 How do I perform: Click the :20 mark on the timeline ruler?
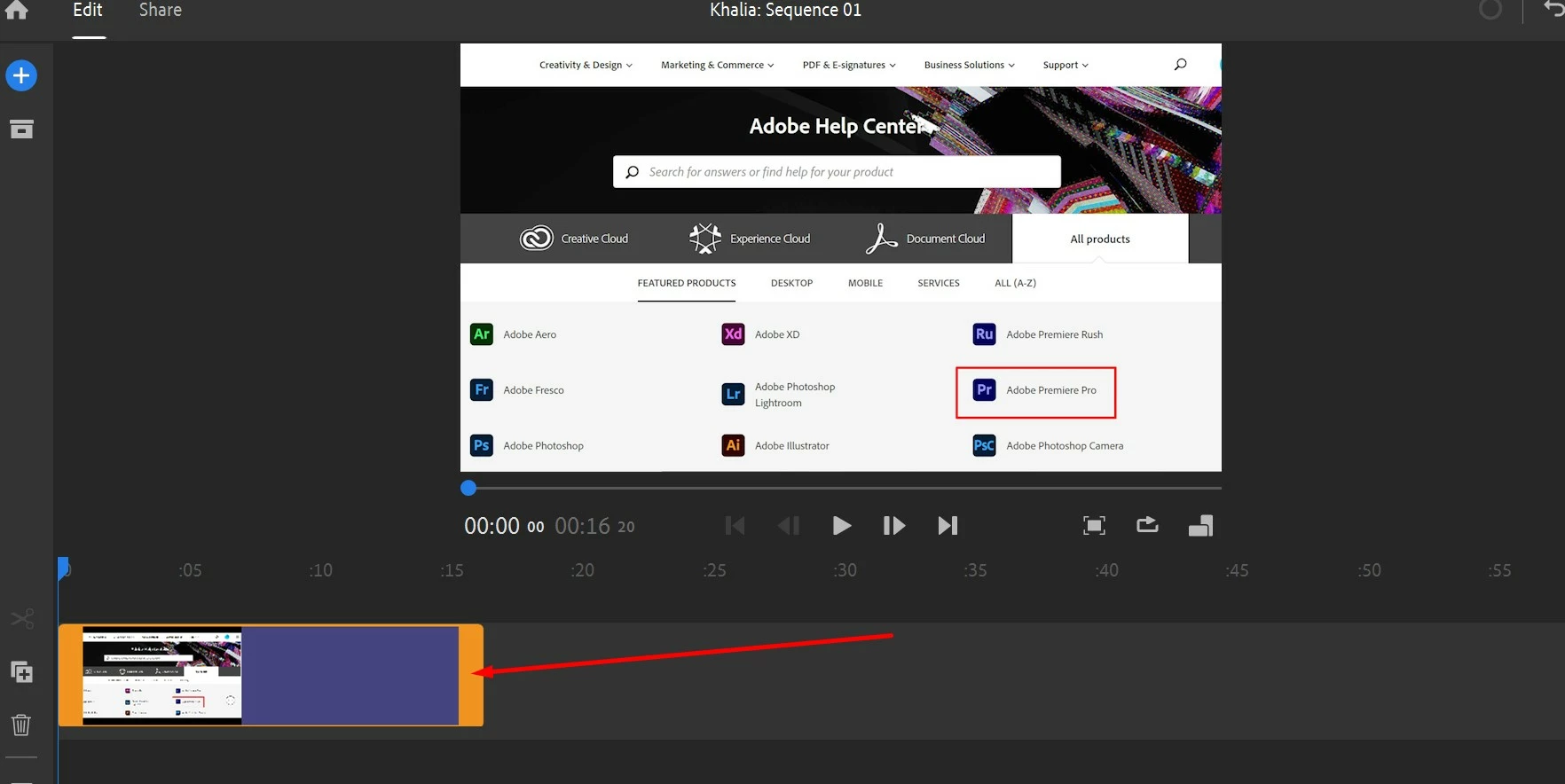coord(582,570)
